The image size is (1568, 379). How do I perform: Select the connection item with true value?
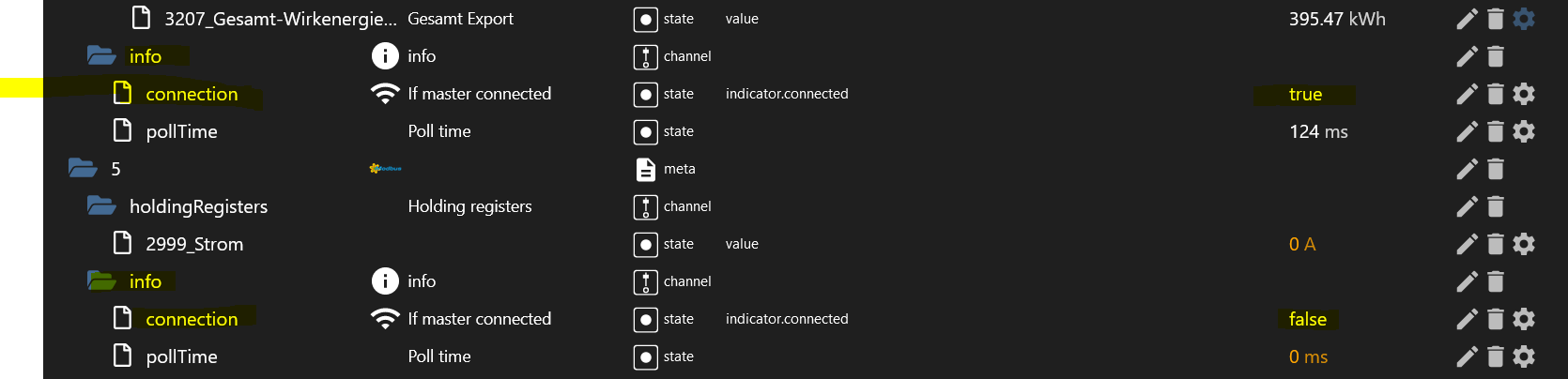click(x=192, y=94)
